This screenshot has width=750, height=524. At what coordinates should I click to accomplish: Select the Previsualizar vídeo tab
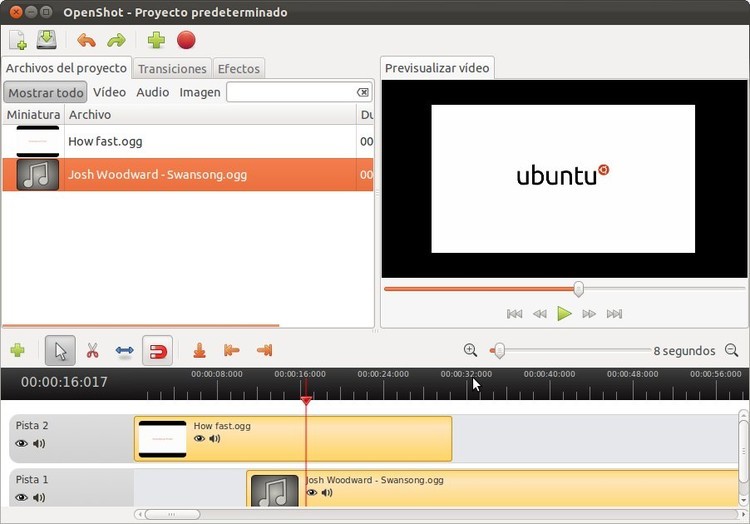point(437,68)
